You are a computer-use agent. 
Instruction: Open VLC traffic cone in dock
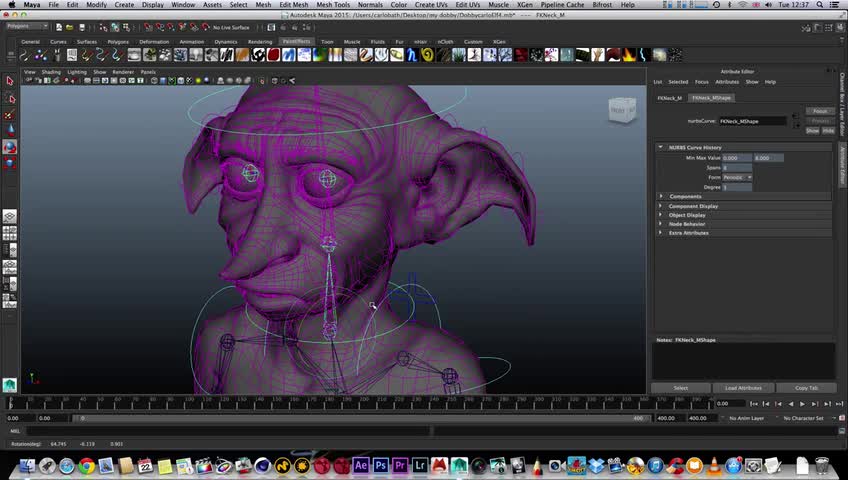tap(714, 465)
